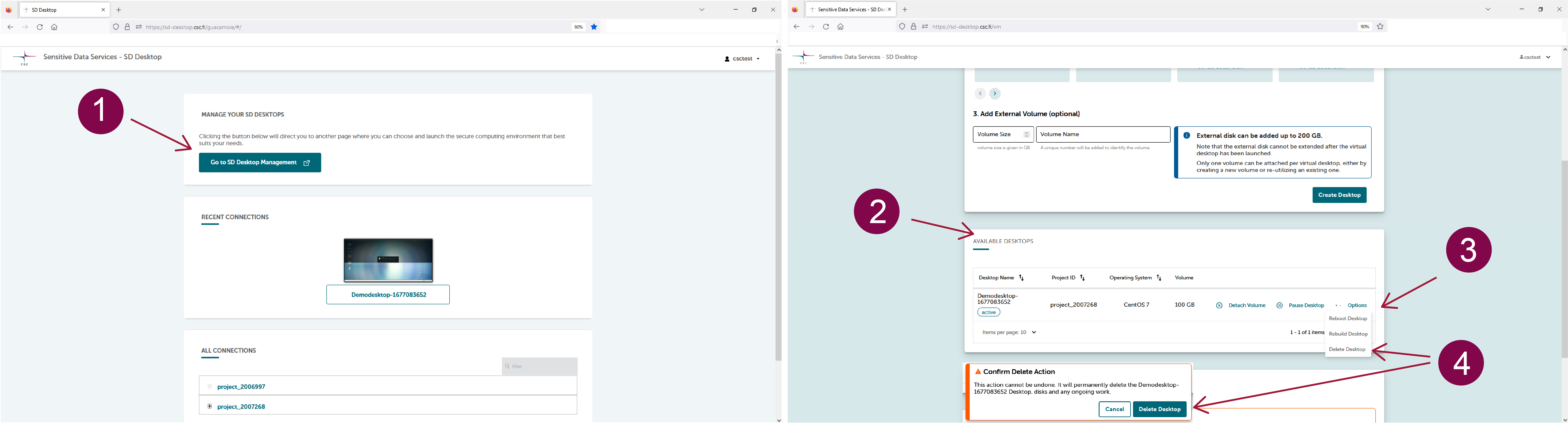This screenshot has height=423, width=1568.
Task: Expand project_2007268 connection group
Action: (x=209, y=407)
